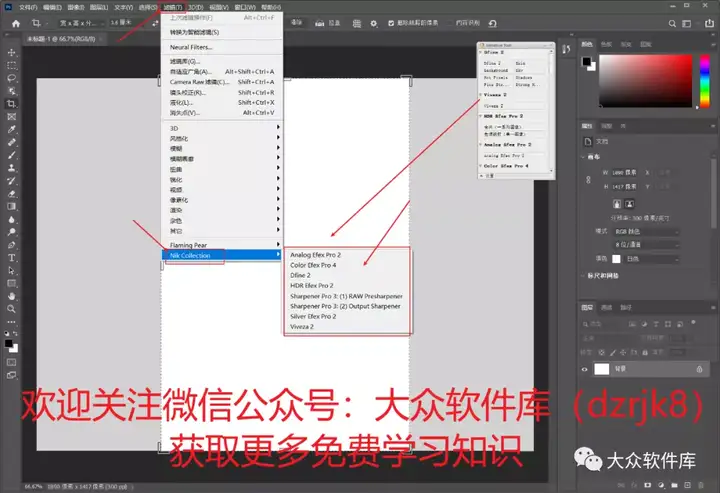The height and width of the screenshot is (493, 720).
Task: Select the Clone Stamp tool
Action: point(11,168)
